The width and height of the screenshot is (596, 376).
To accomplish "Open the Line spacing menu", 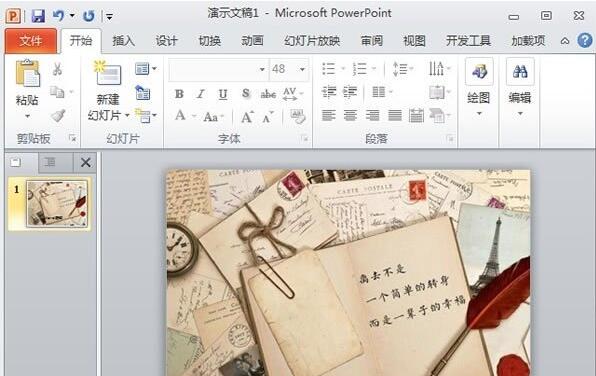I will click(403, 69).
